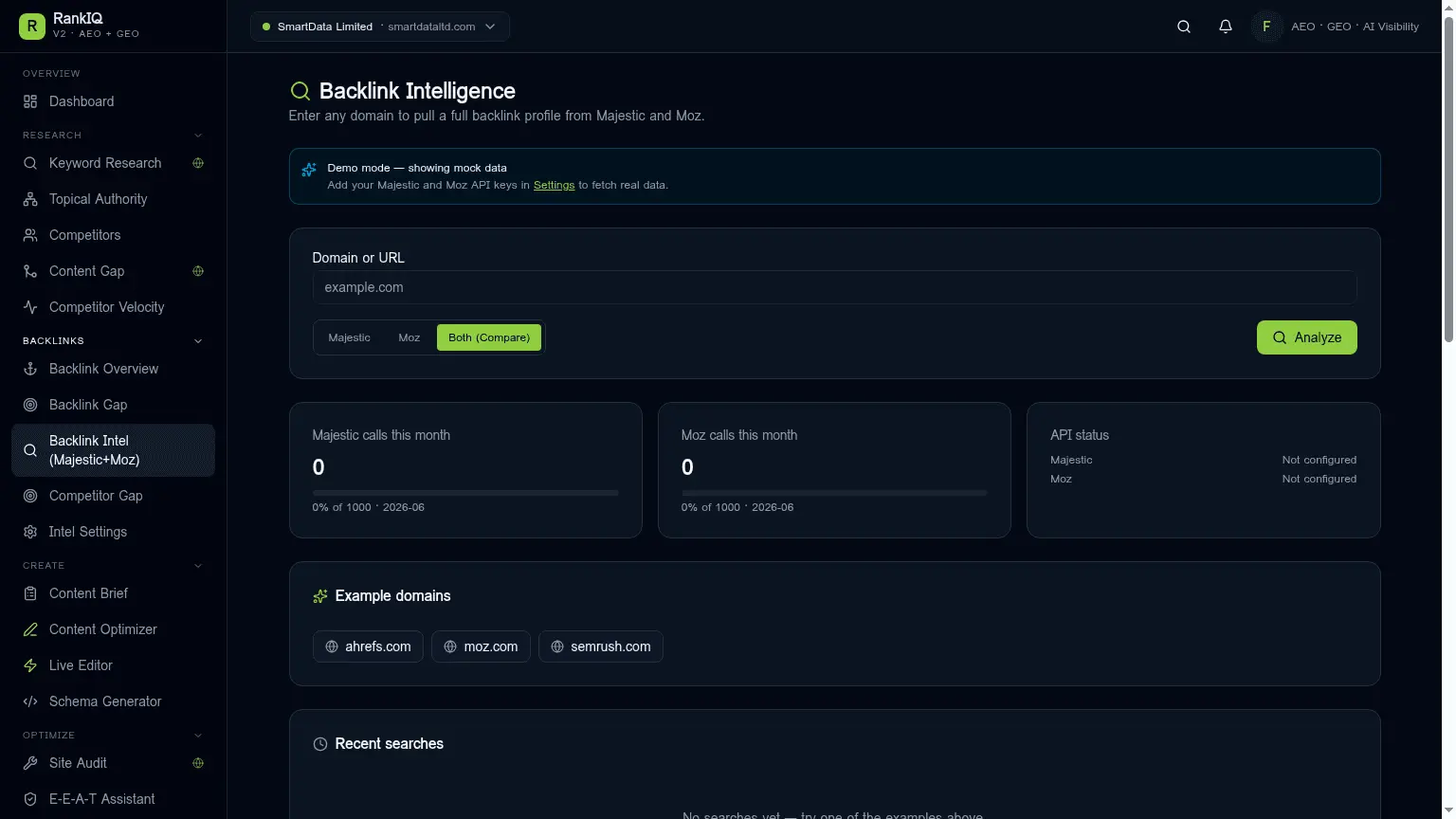
Task: Click the Content Optimizer pencil icon
Action: (30, 629)
